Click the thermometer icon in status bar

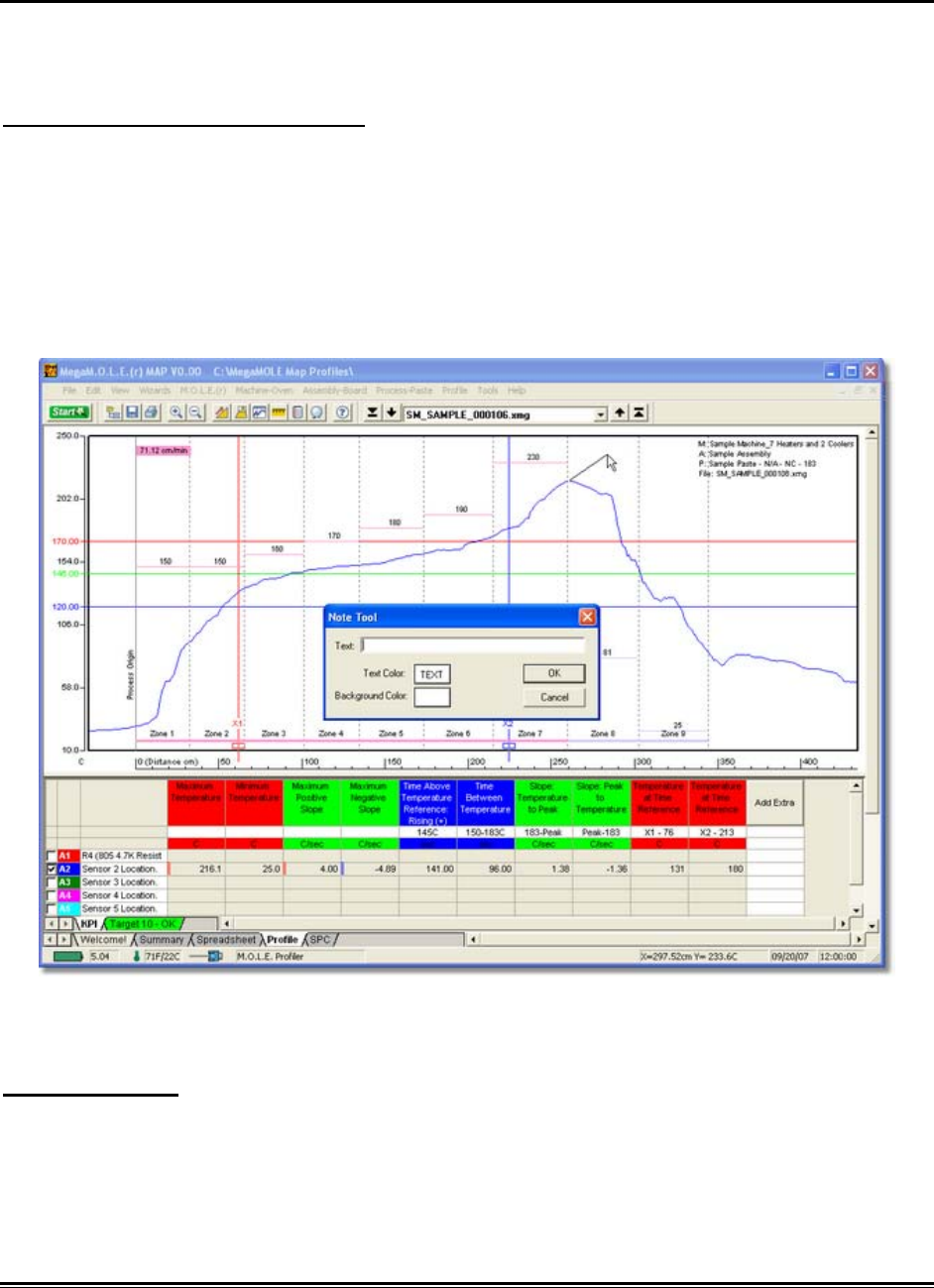137,957
